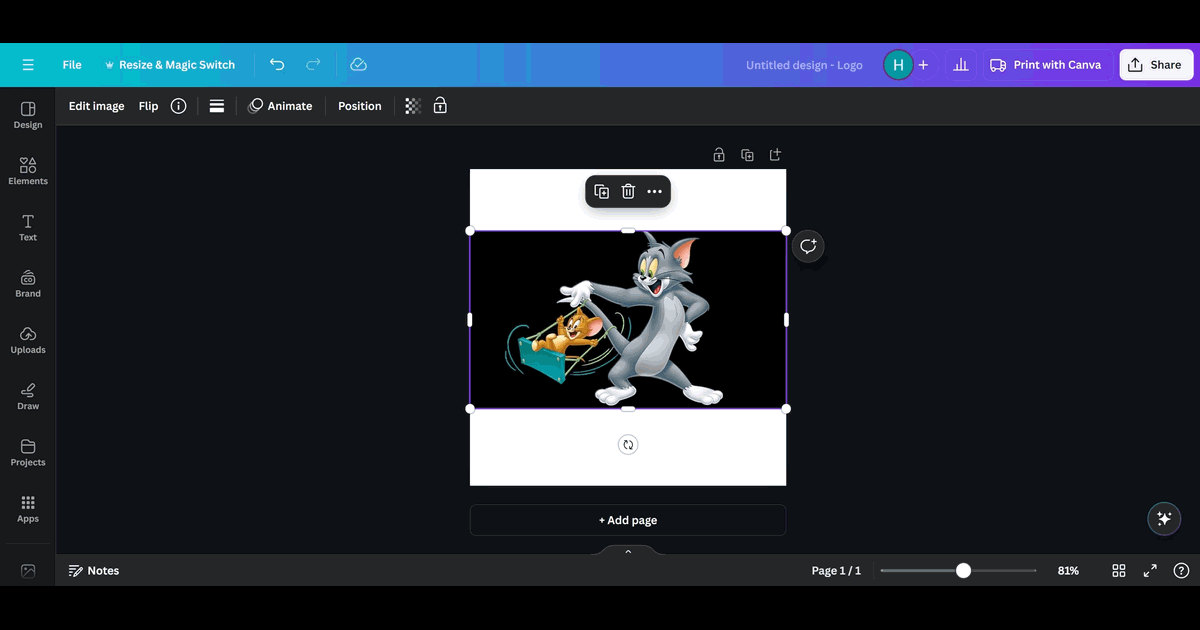The height and width of the screenshot is (630, 1200).
Task: Open Edit image panel
Action: point(97,106)
